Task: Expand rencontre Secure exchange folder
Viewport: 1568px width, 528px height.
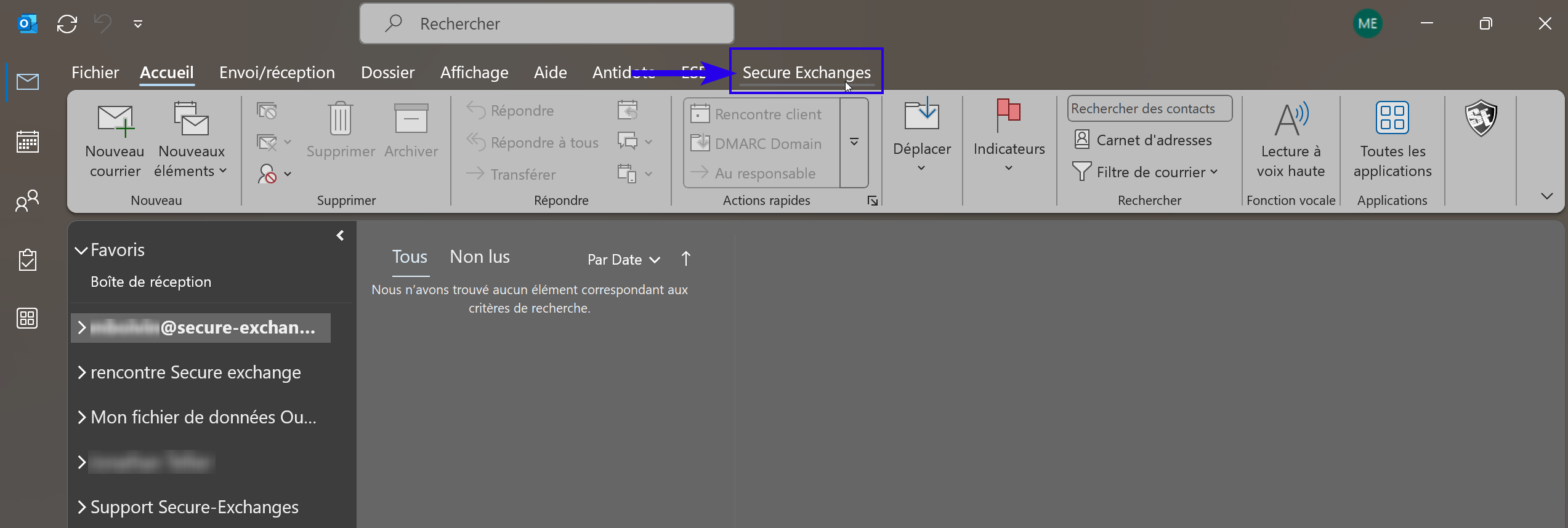Action: tap(81, 373)
